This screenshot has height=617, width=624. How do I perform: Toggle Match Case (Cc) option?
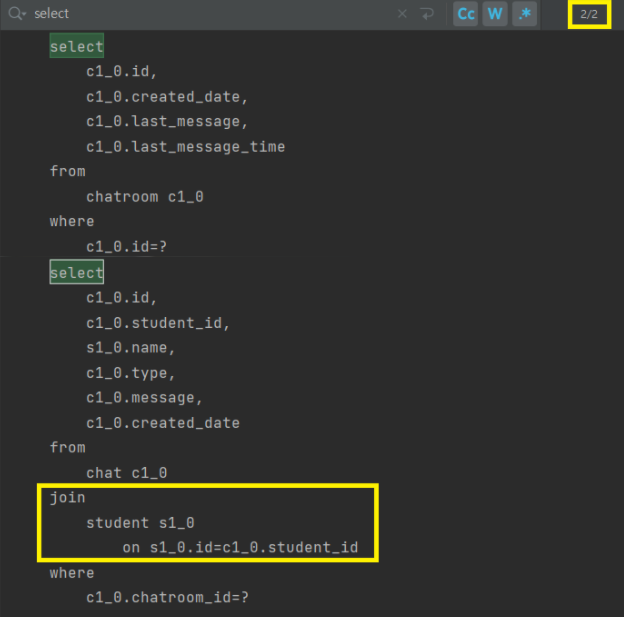click(x=466, y=14)
